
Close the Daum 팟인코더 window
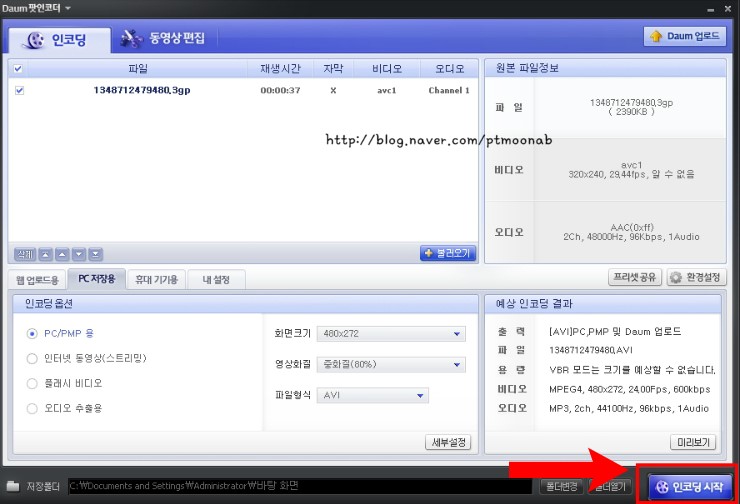(x=728, y=8)
